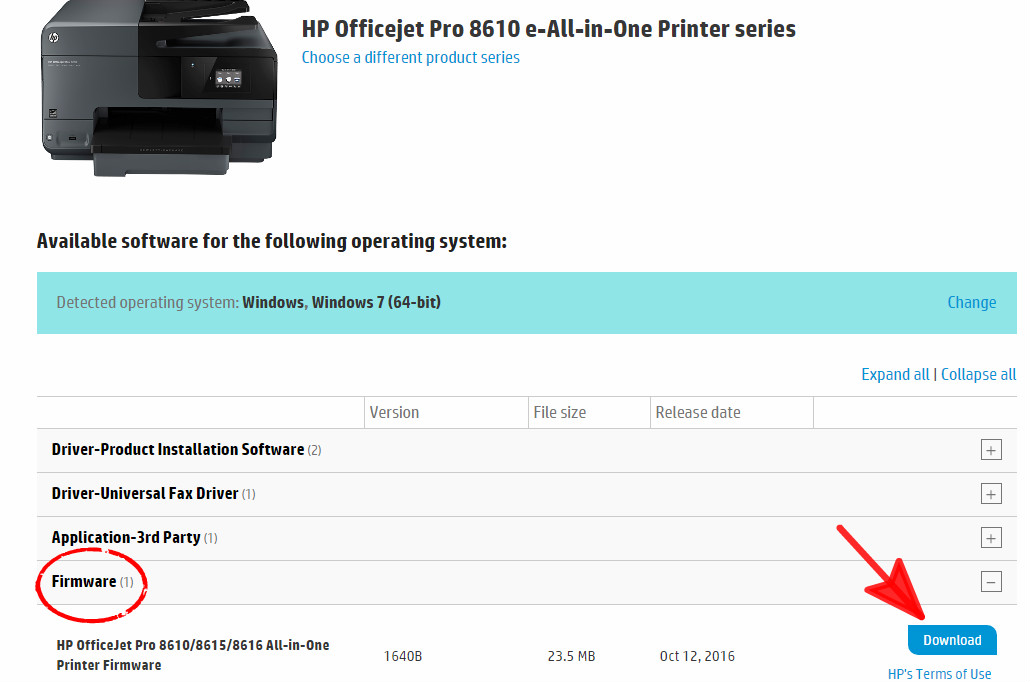Click the Firmware category title
The image size is (1030, 682).
83,581
